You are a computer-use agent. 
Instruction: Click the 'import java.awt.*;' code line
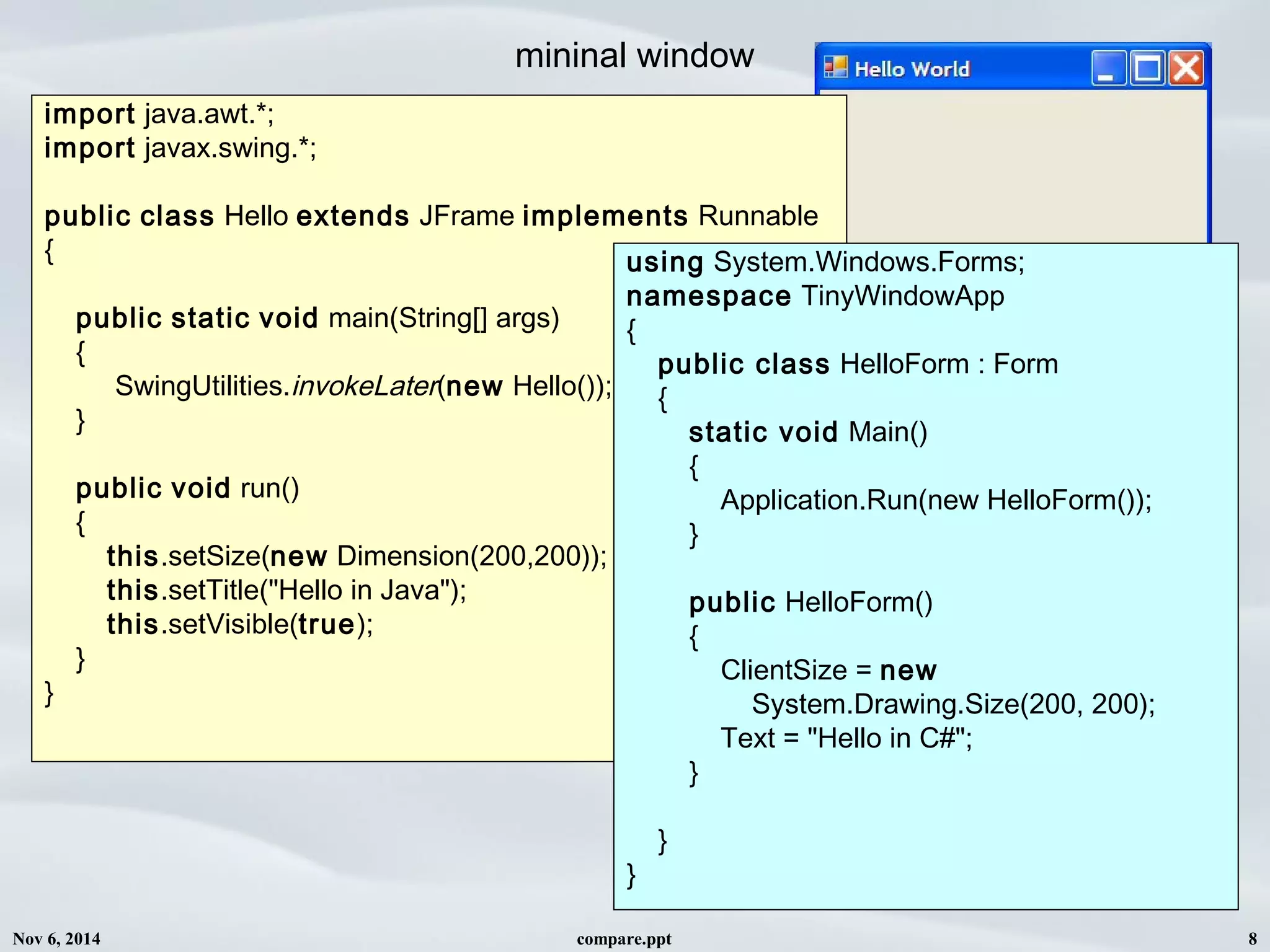tap(159, 114)
